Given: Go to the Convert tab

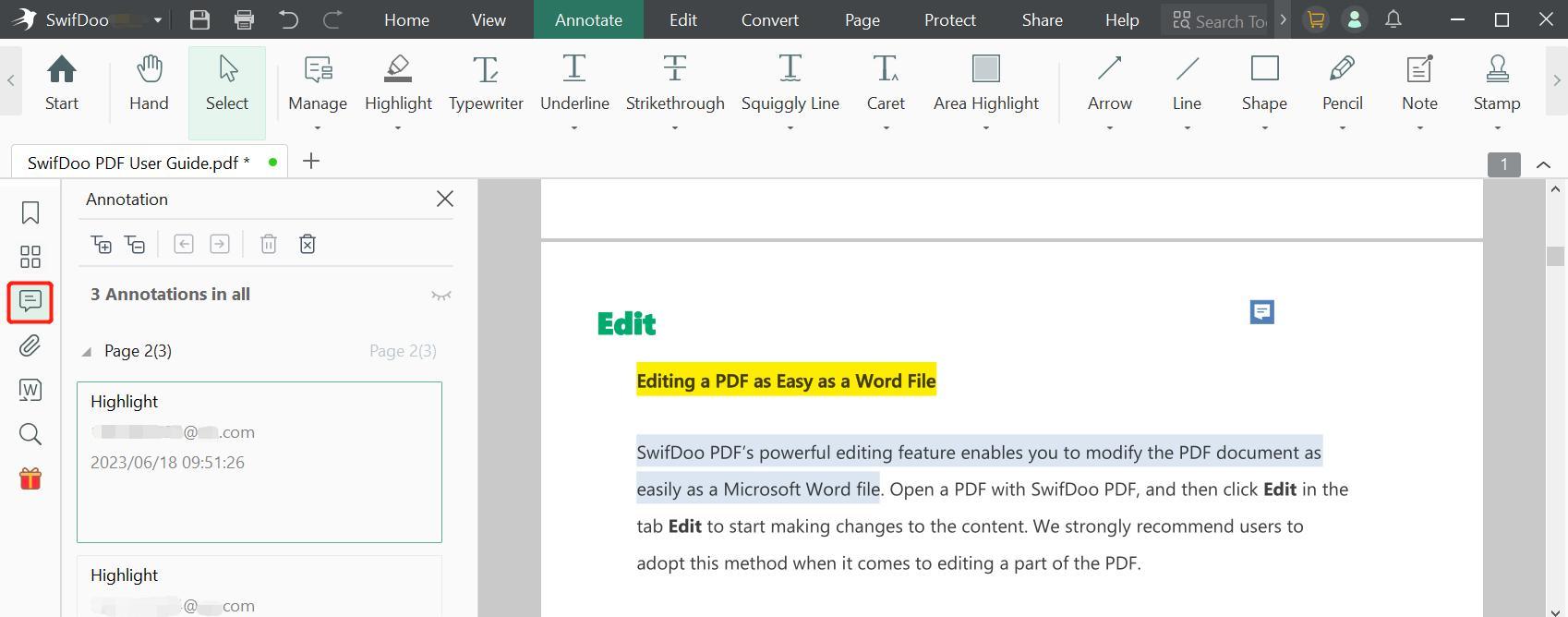Looking at the screenshot, I should click(x=770, y=19).
